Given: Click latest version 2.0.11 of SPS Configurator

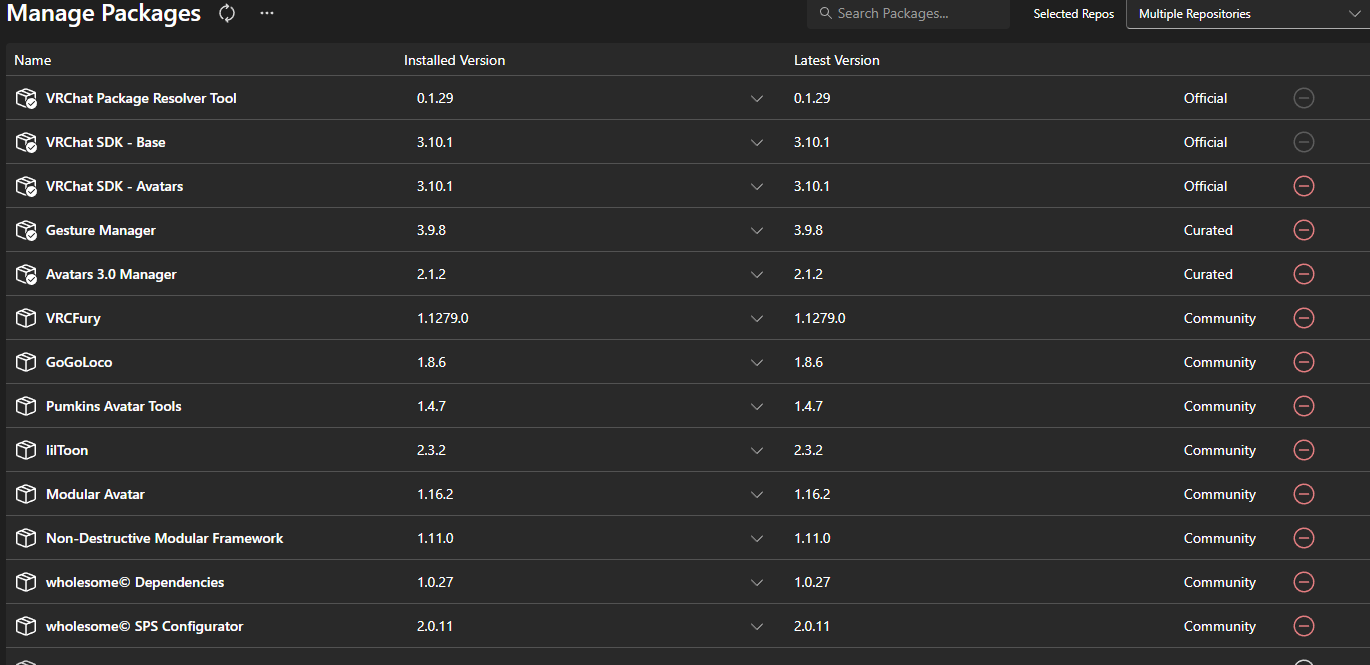Looking at the screenshot, I should point(812,626).
